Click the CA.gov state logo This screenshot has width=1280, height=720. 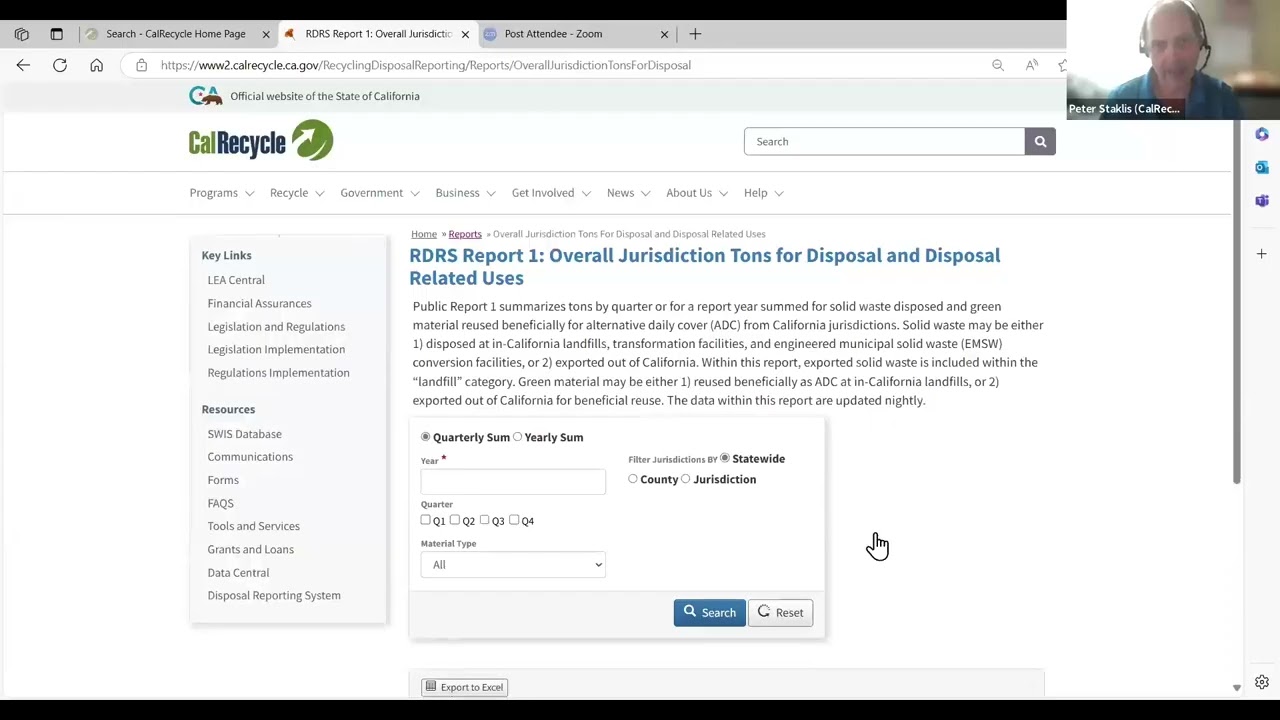(205, 96)
